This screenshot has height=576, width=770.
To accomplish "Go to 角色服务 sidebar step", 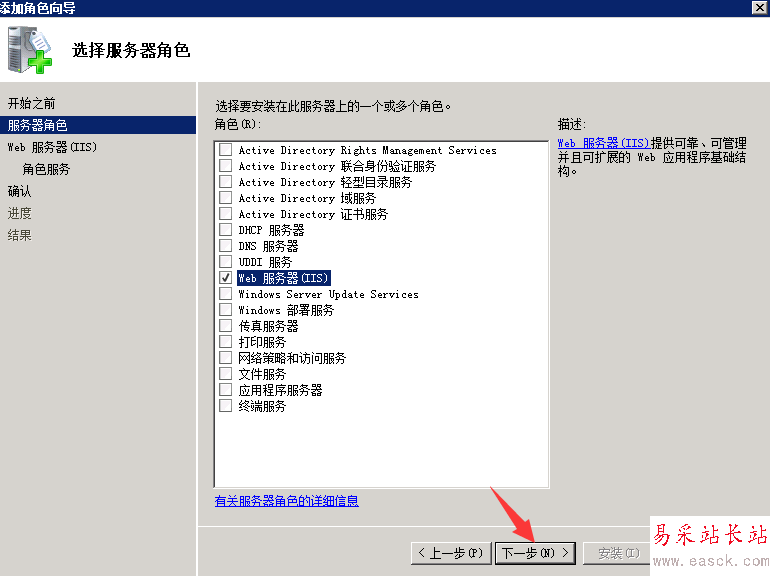I will point(46,169).
